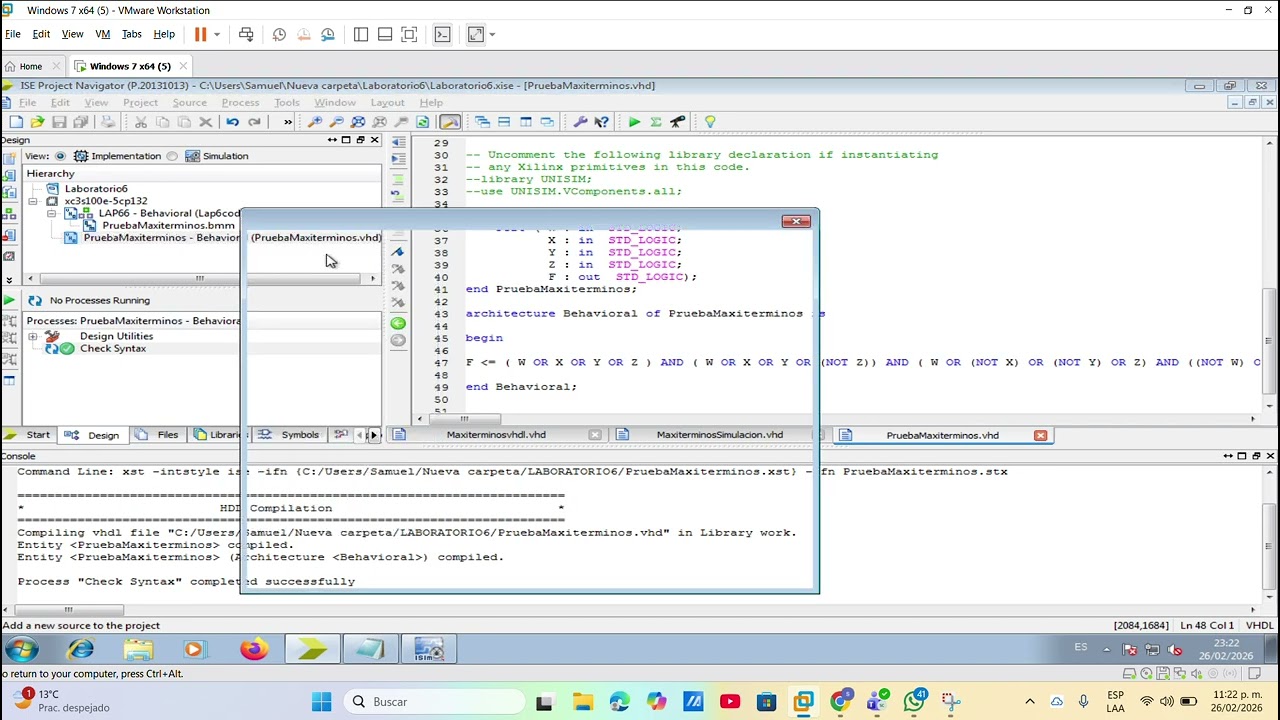Click the green back arrow in editor sidebar

[x=398, y=323]
